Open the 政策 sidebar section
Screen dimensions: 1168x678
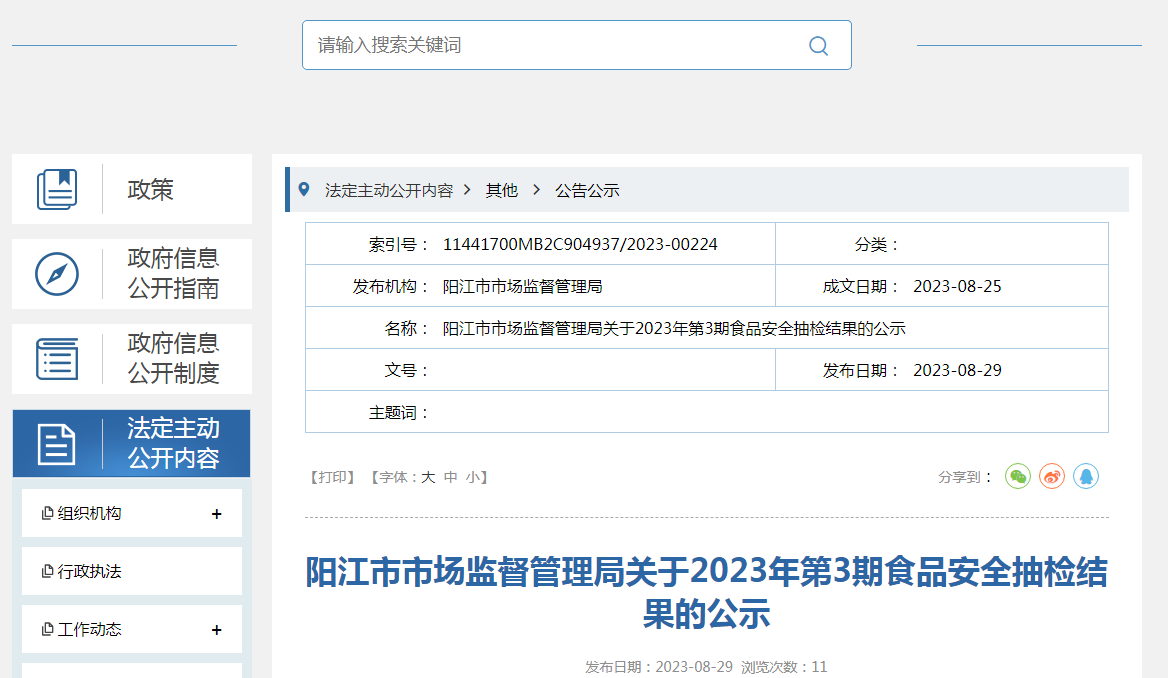(132, 189)
